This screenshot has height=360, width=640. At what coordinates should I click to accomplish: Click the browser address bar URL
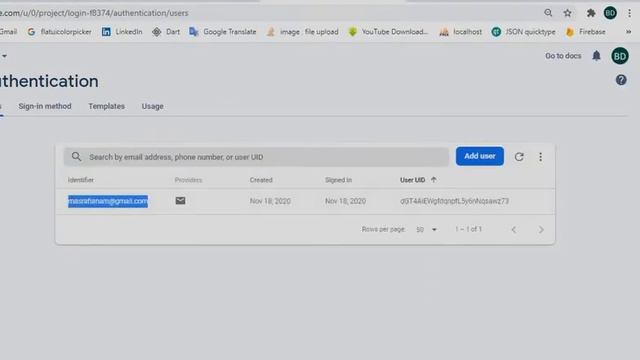94,13
